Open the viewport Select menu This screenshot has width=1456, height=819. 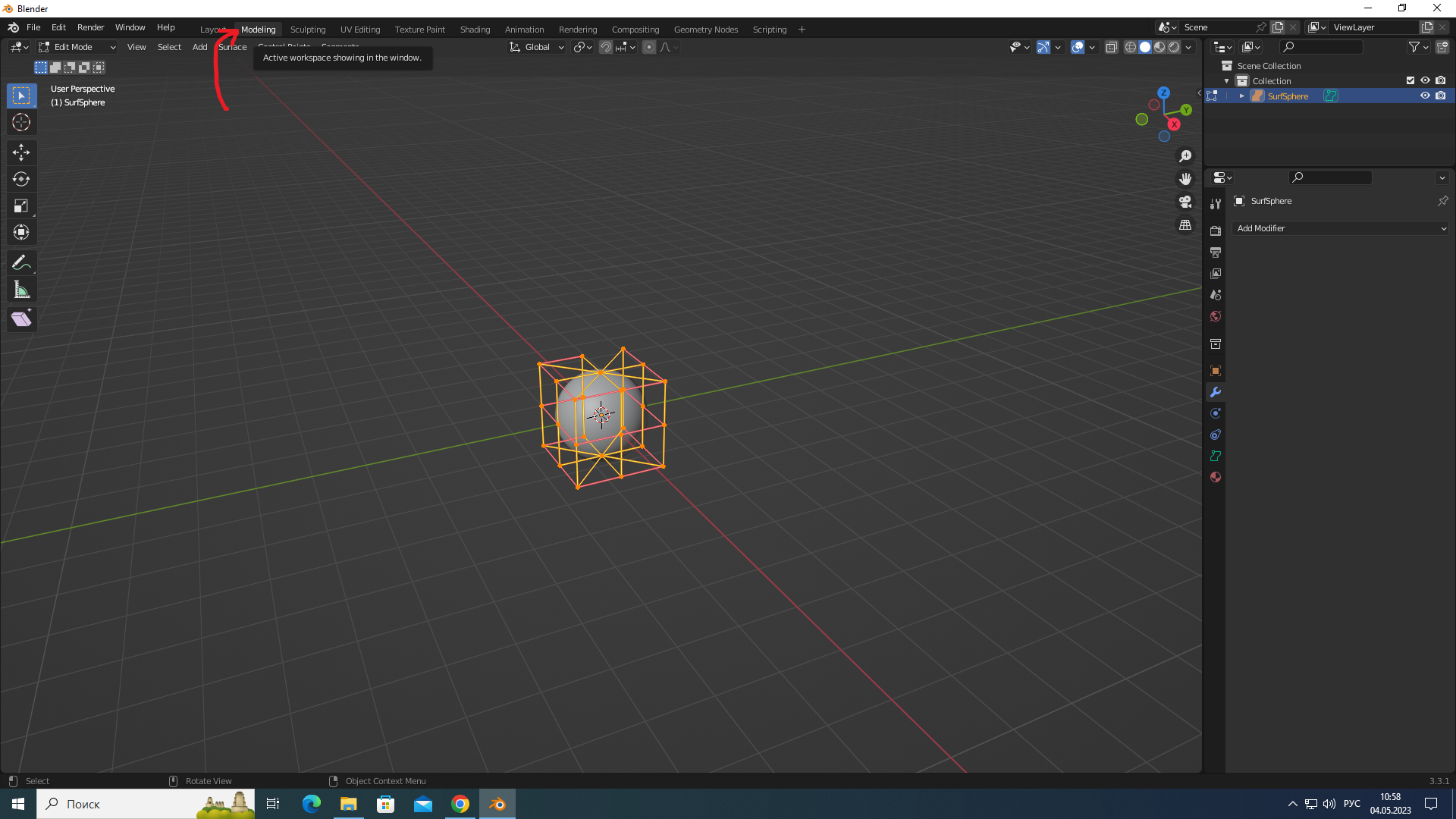tap(169, 47)
